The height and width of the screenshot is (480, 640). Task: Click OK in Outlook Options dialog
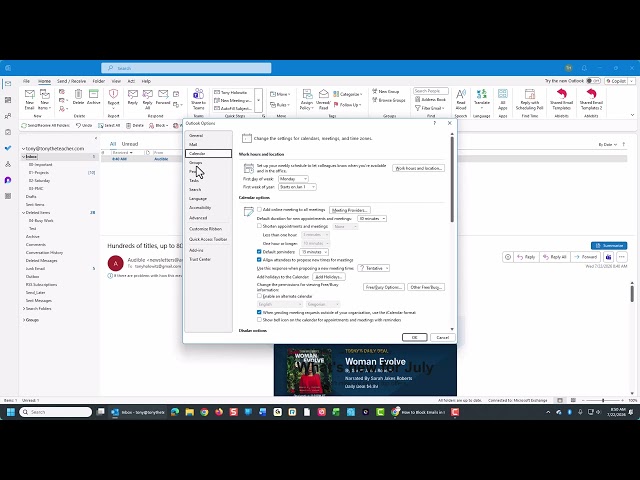point(415,338)
